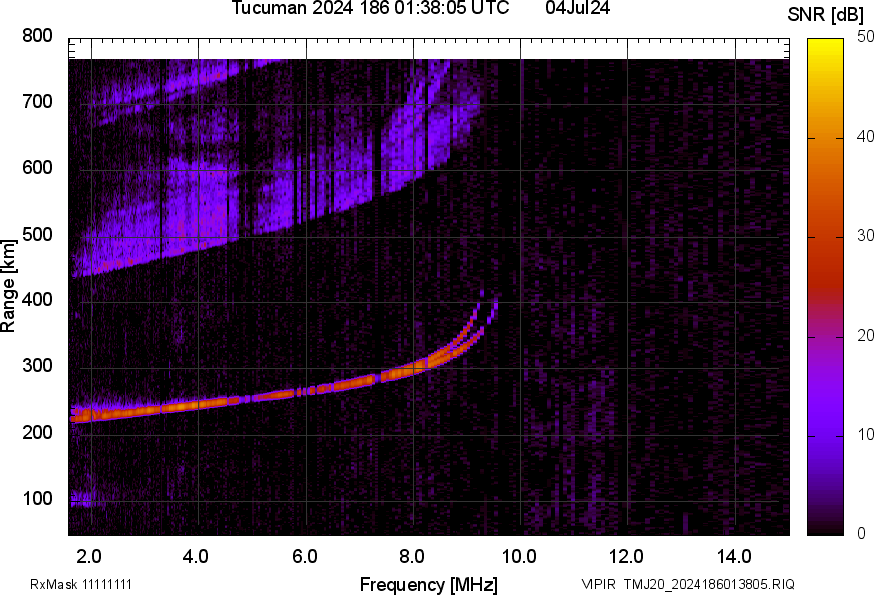This screenshot has height=595, width=874.
Task: Click the split trace tip near 9.5 MHz
Action: click(493, 309)
